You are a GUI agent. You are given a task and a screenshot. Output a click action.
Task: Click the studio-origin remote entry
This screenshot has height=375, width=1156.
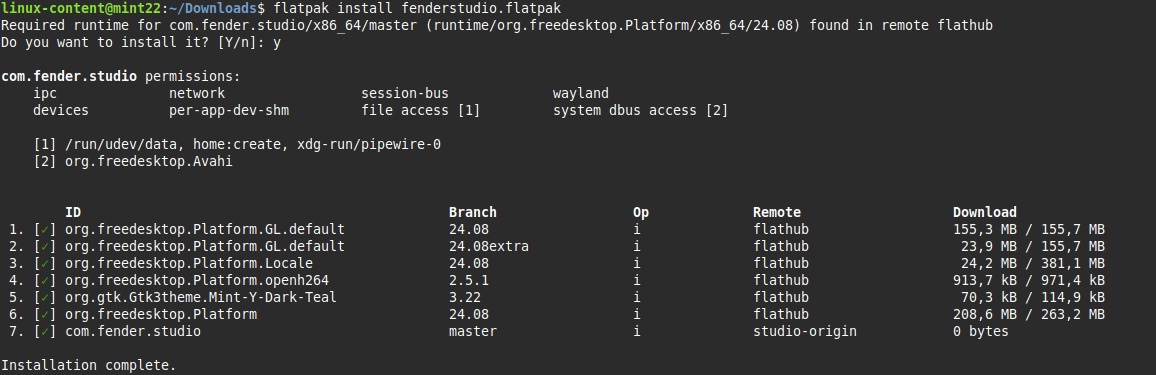coord(805,332)
